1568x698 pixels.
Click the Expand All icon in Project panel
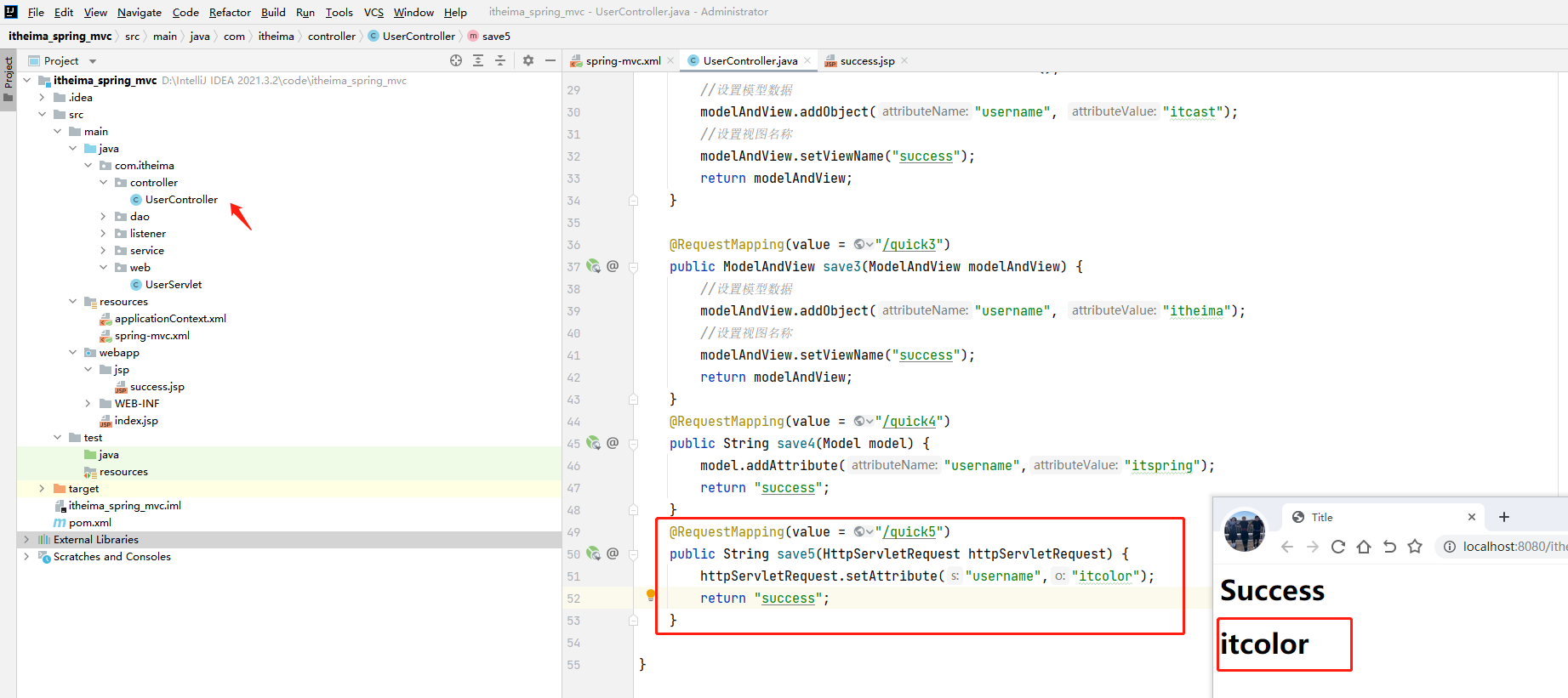pyautogui.click(x=478, y=60)
